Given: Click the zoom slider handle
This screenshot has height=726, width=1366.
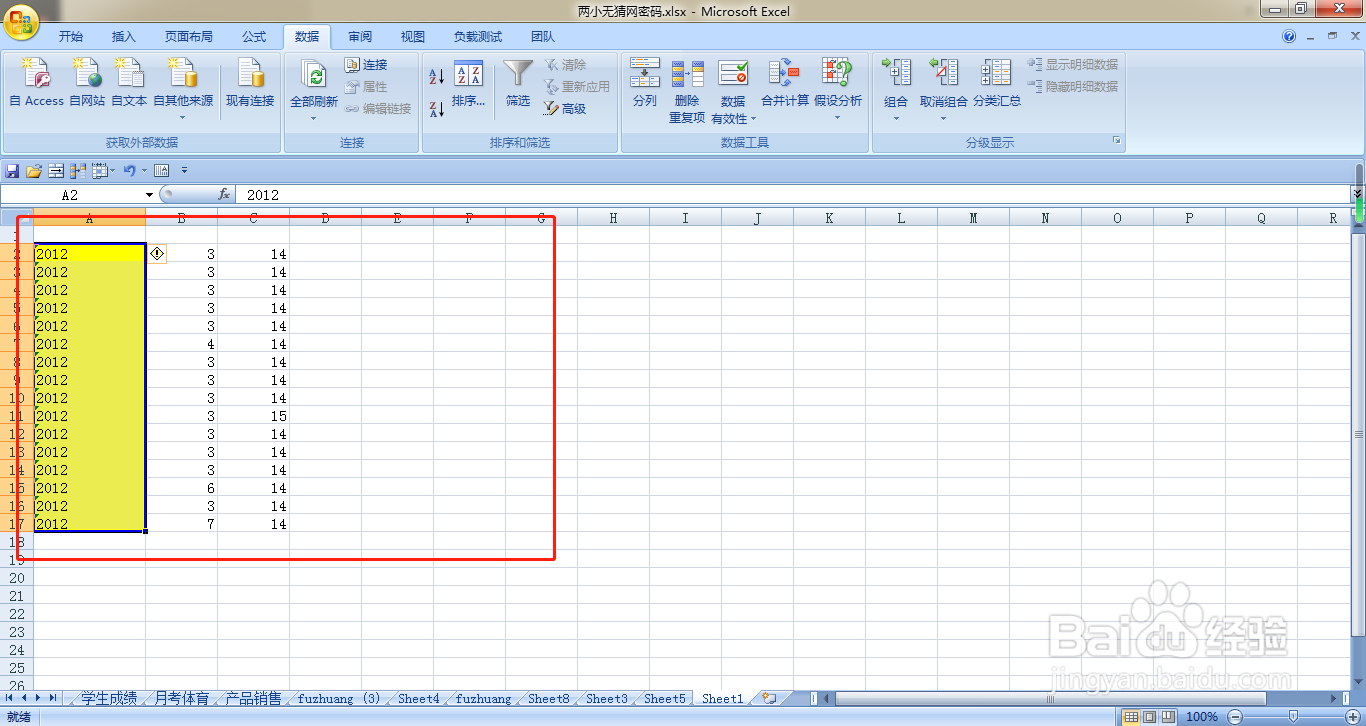Looking at the screenshot, I should point(1293,716).
